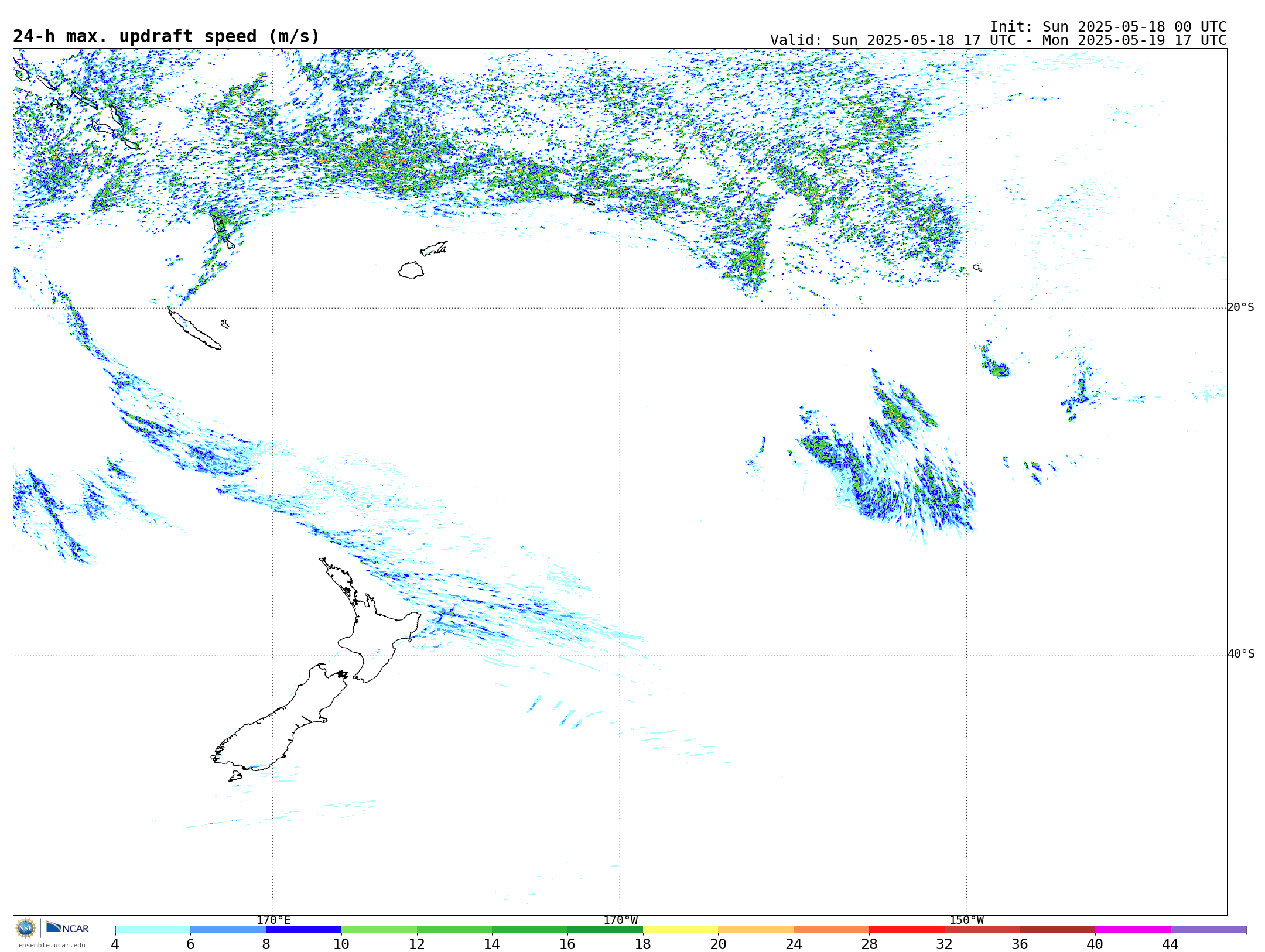
Task: Click the green 12-14 colorbar swatch
Action: point(454,930)
